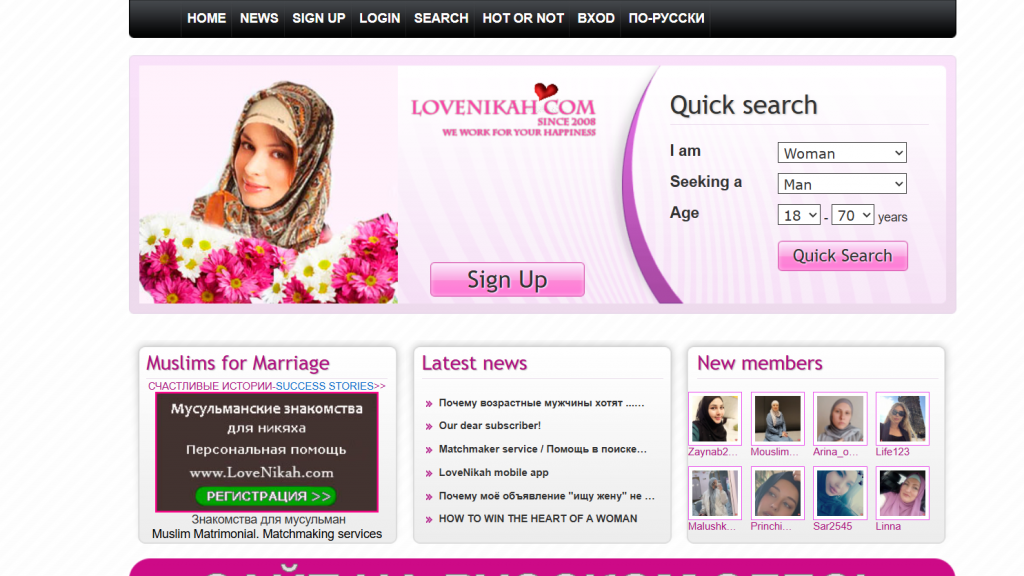Click the "Quick search" heading
Screen dimensions: 1024x576
click(744, 105)
